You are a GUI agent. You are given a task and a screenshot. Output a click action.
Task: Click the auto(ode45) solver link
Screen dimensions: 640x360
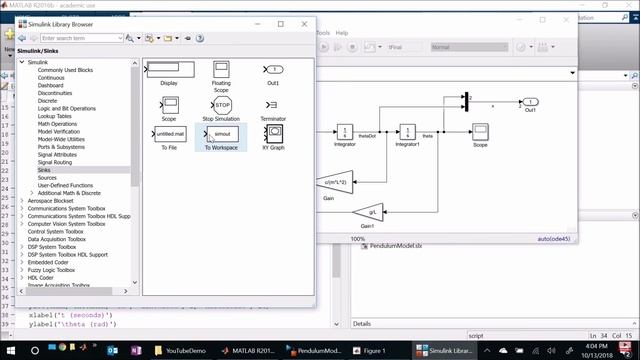pos(553,239)
